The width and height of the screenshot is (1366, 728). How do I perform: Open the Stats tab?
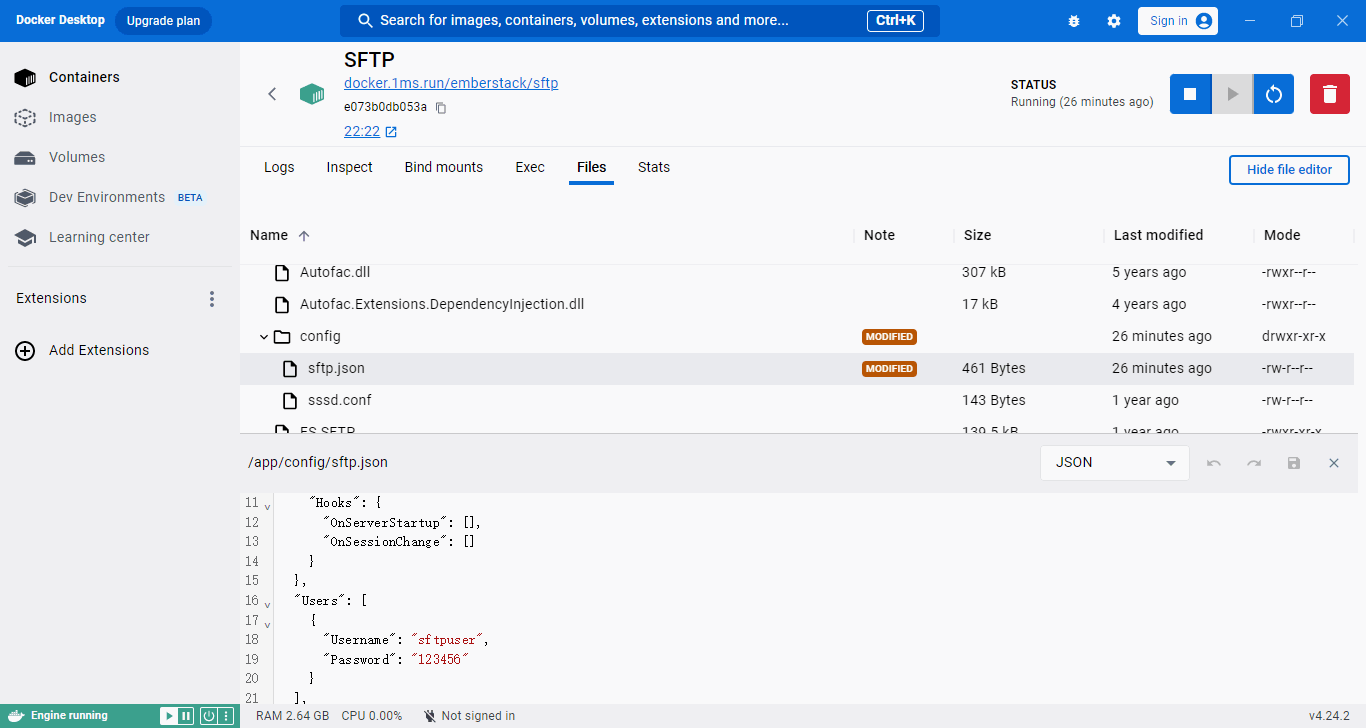click(654, 167)
